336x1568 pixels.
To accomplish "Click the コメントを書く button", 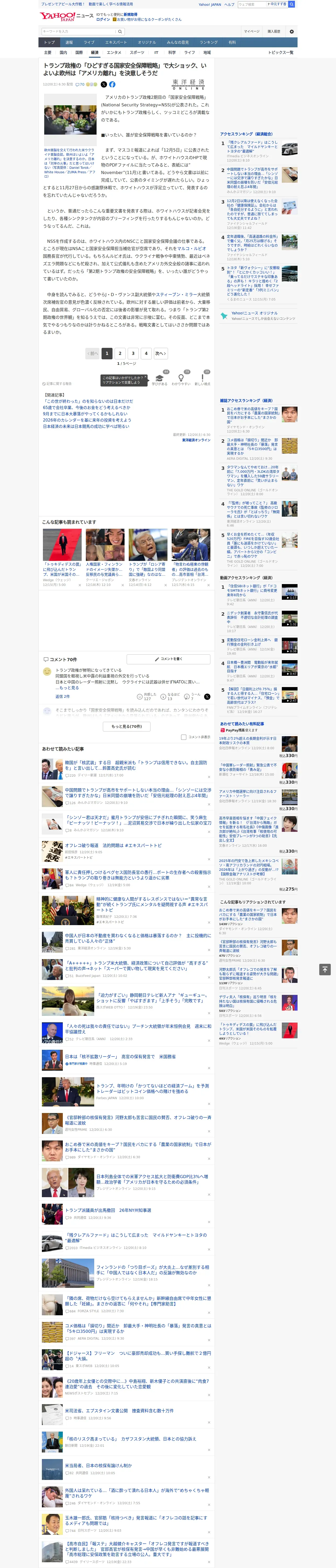I will [x=168, y=659].
